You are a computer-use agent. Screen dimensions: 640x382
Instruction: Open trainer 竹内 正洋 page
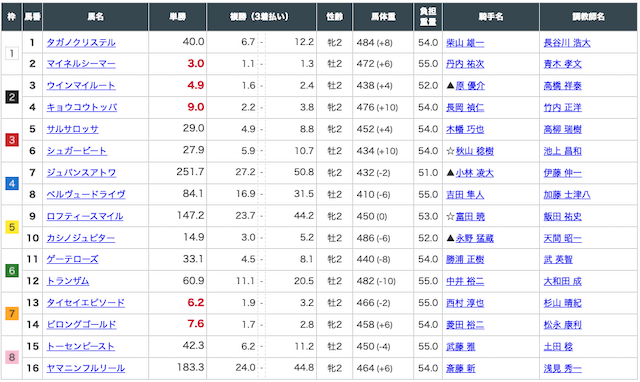[562, 108]
